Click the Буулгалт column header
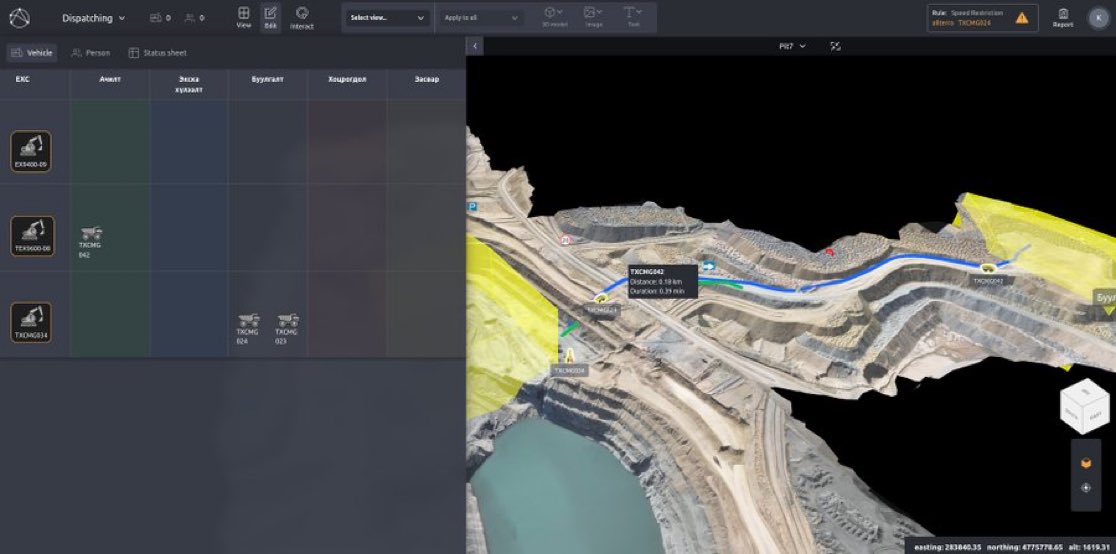This screenshot has width=1116, height=554. [268, 79]
